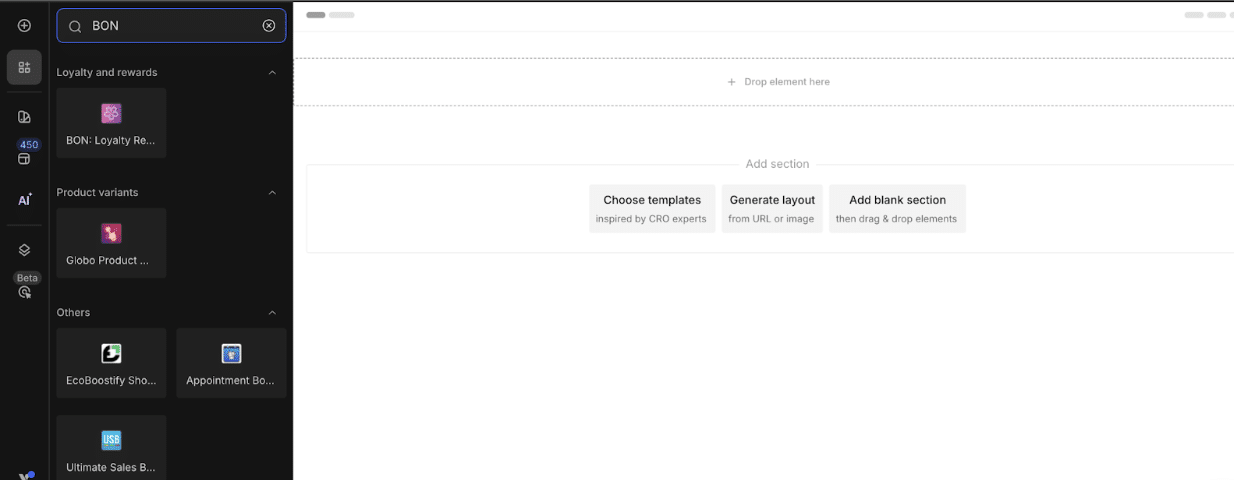Screen dimensions: 1234x480
Task: Click the Add blank section button
Action: (x=896, y=208)
